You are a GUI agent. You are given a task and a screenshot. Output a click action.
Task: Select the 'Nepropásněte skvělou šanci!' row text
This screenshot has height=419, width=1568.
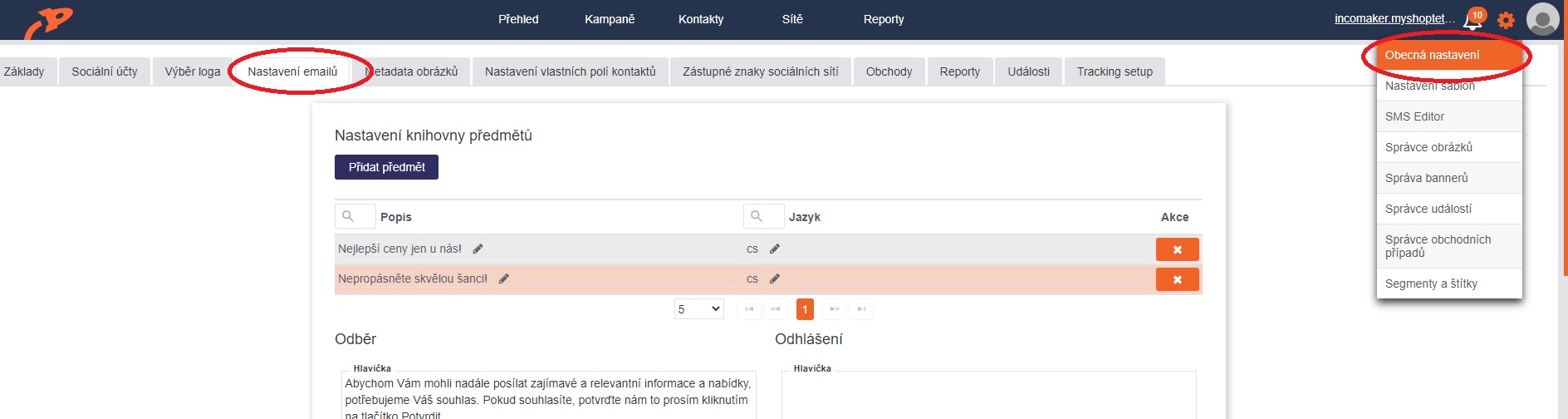tap(413, 279)
